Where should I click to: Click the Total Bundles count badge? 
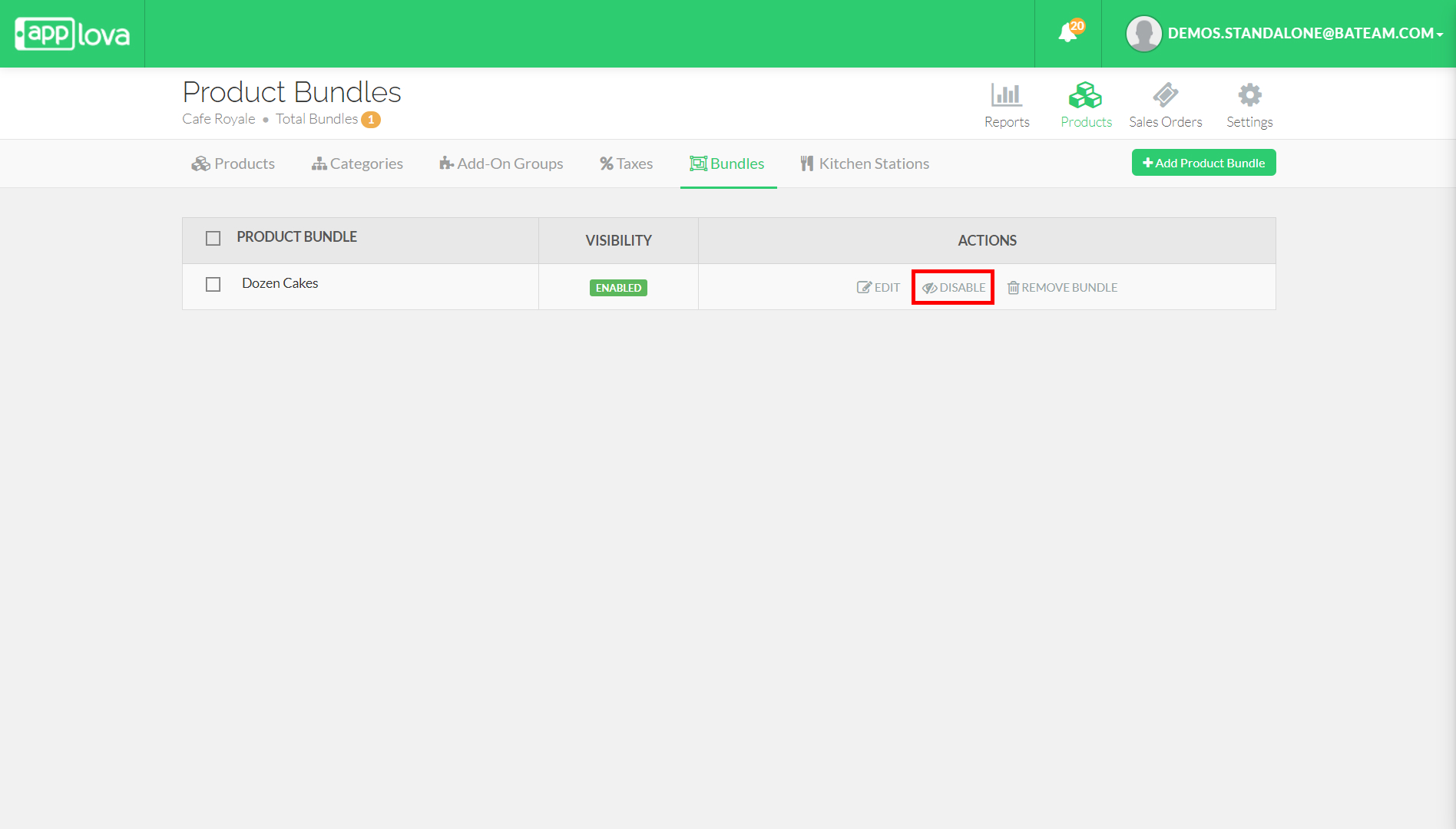point(371,120)
